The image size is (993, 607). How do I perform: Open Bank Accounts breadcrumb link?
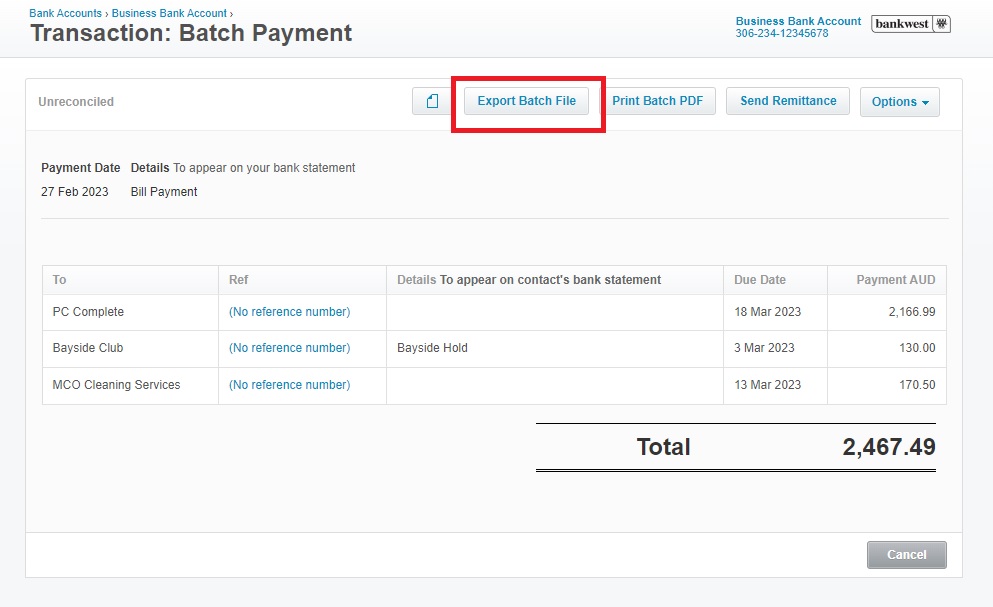point(65,13)
